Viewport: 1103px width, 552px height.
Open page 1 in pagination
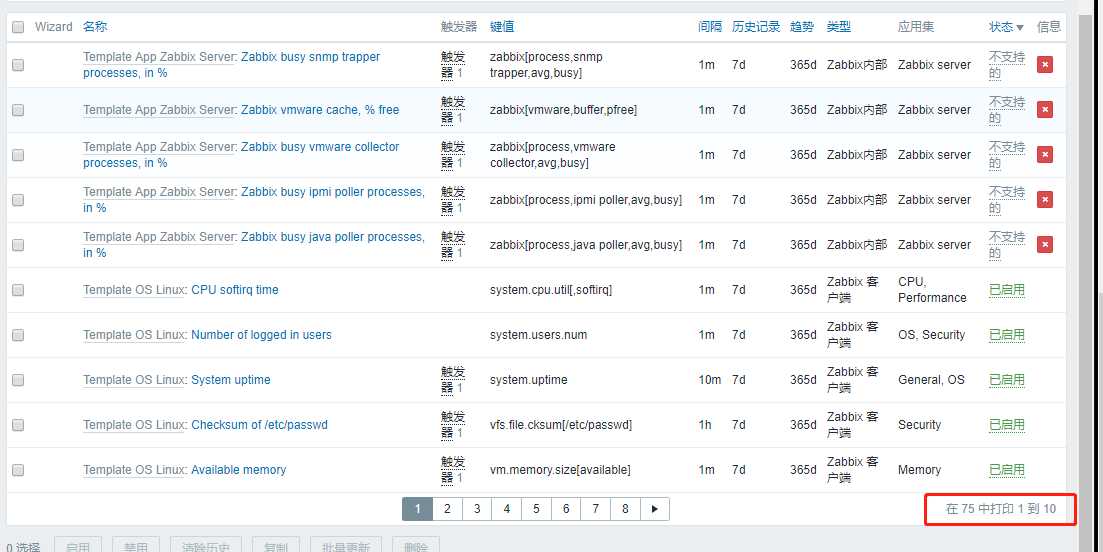pyautogui.click(x=417, y=509)
